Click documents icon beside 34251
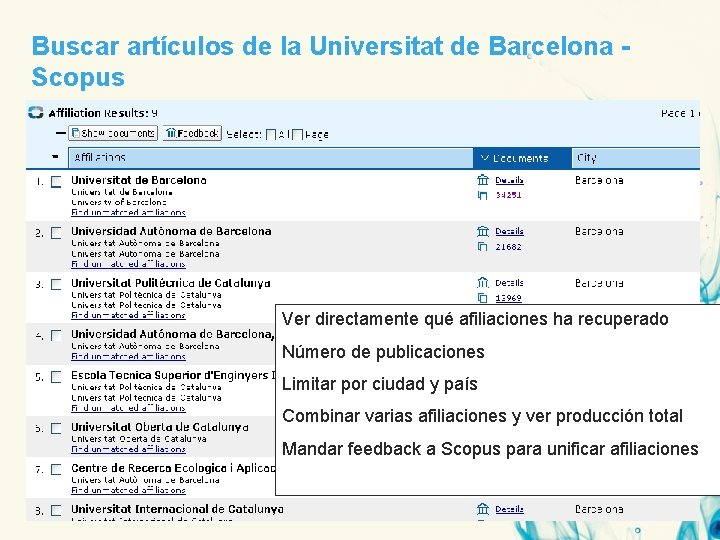The image size is (720, 540). coord(482,196)
